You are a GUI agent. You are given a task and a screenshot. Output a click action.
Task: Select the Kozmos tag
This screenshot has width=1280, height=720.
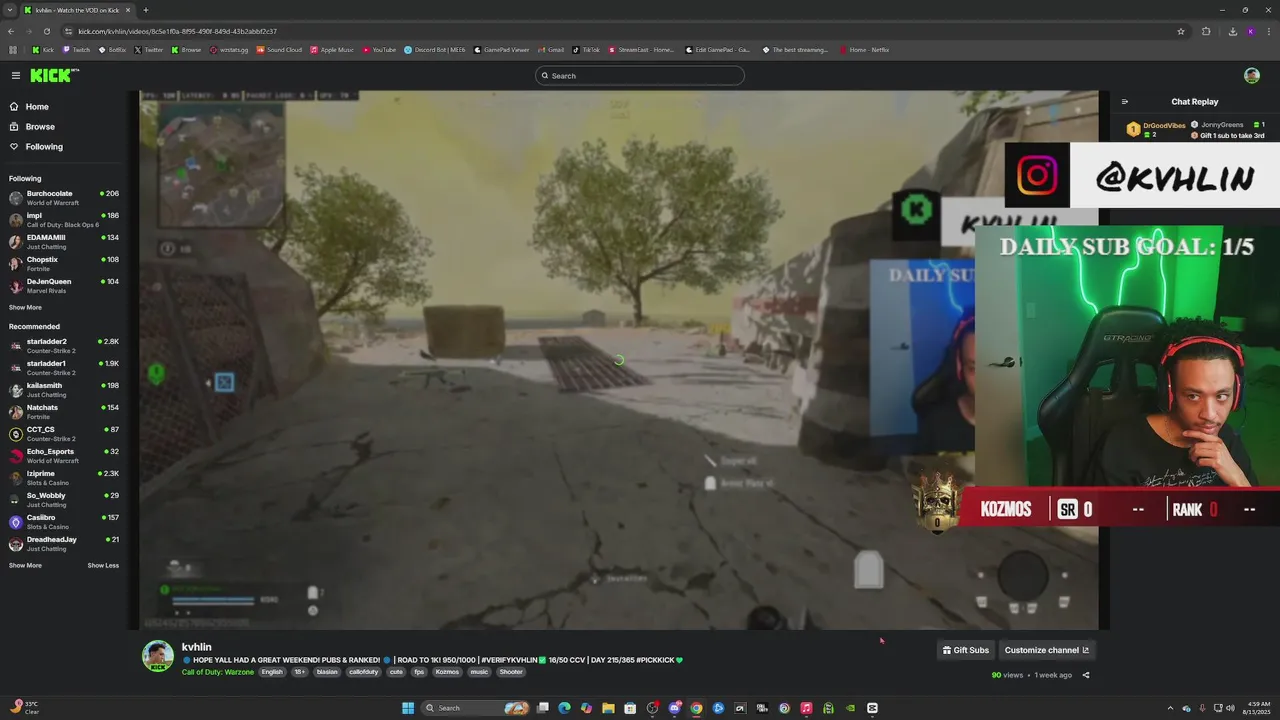[x=447, y=672]
